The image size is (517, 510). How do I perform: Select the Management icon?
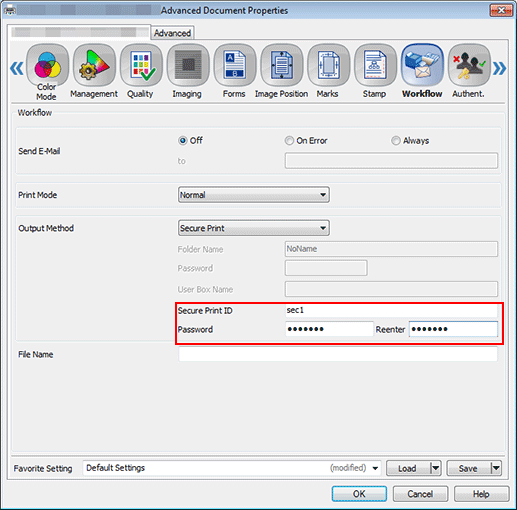pos(94,65)
